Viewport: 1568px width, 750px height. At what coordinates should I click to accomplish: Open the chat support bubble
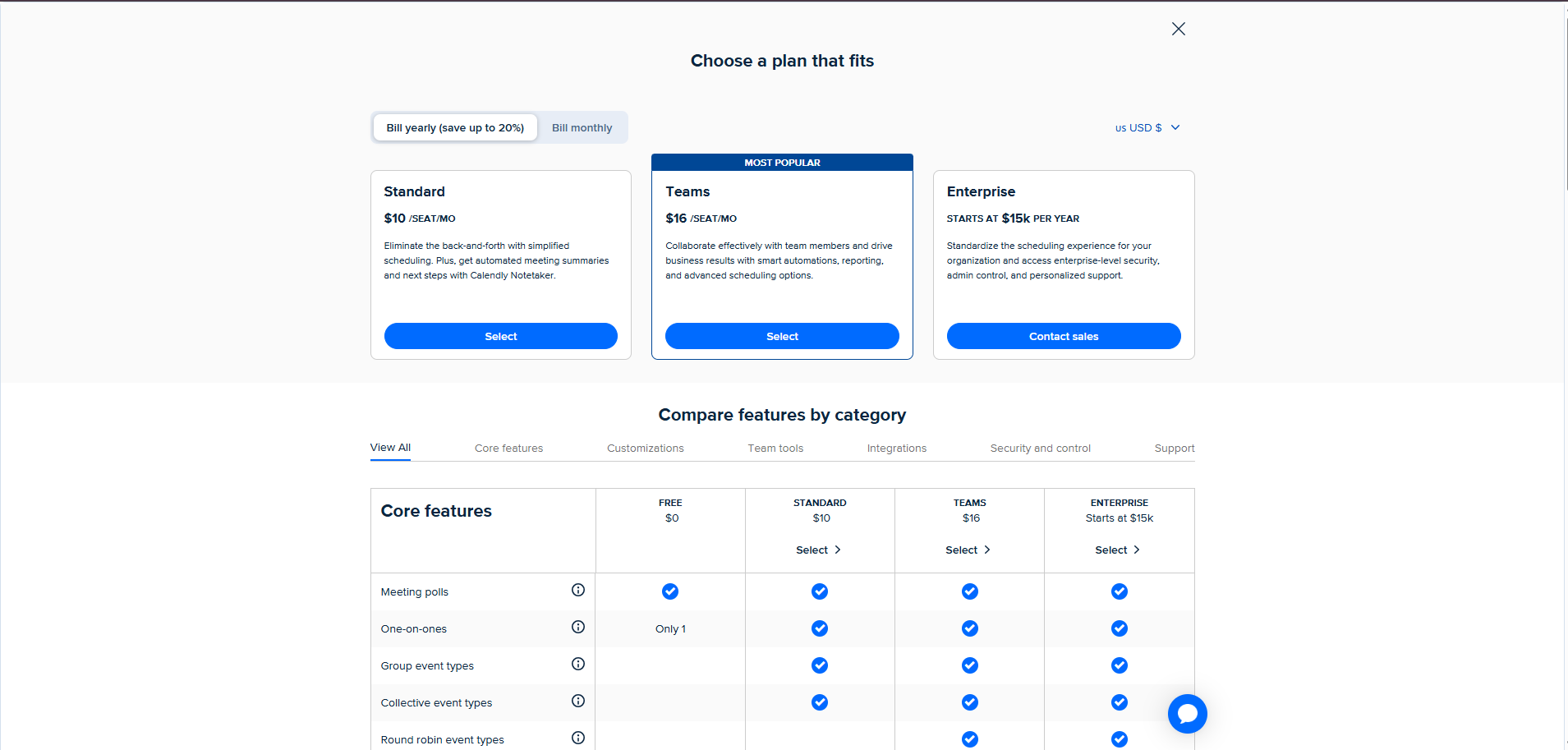(1187, 714)
